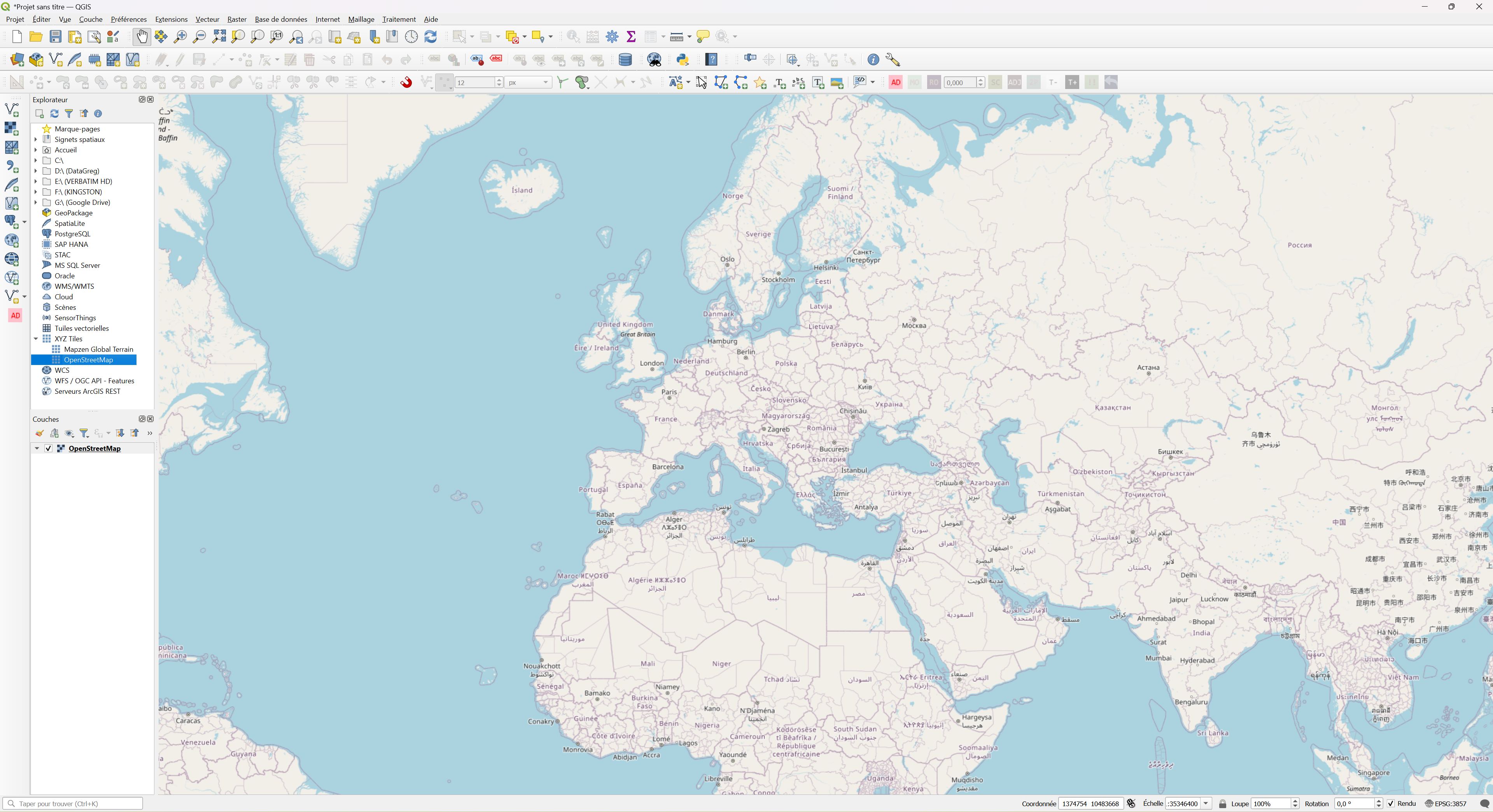Activate the Map Tips speech bubble
This screenshot has width=1493, height=812.
702,37
